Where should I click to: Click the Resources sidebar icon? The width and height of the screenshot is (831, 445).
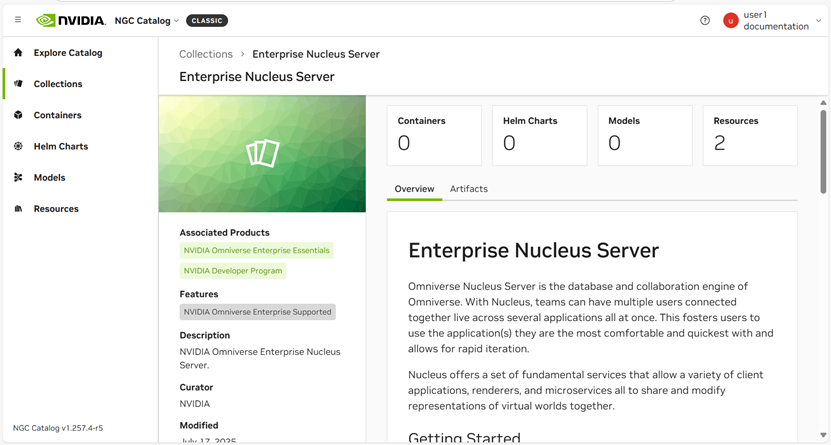18,209
